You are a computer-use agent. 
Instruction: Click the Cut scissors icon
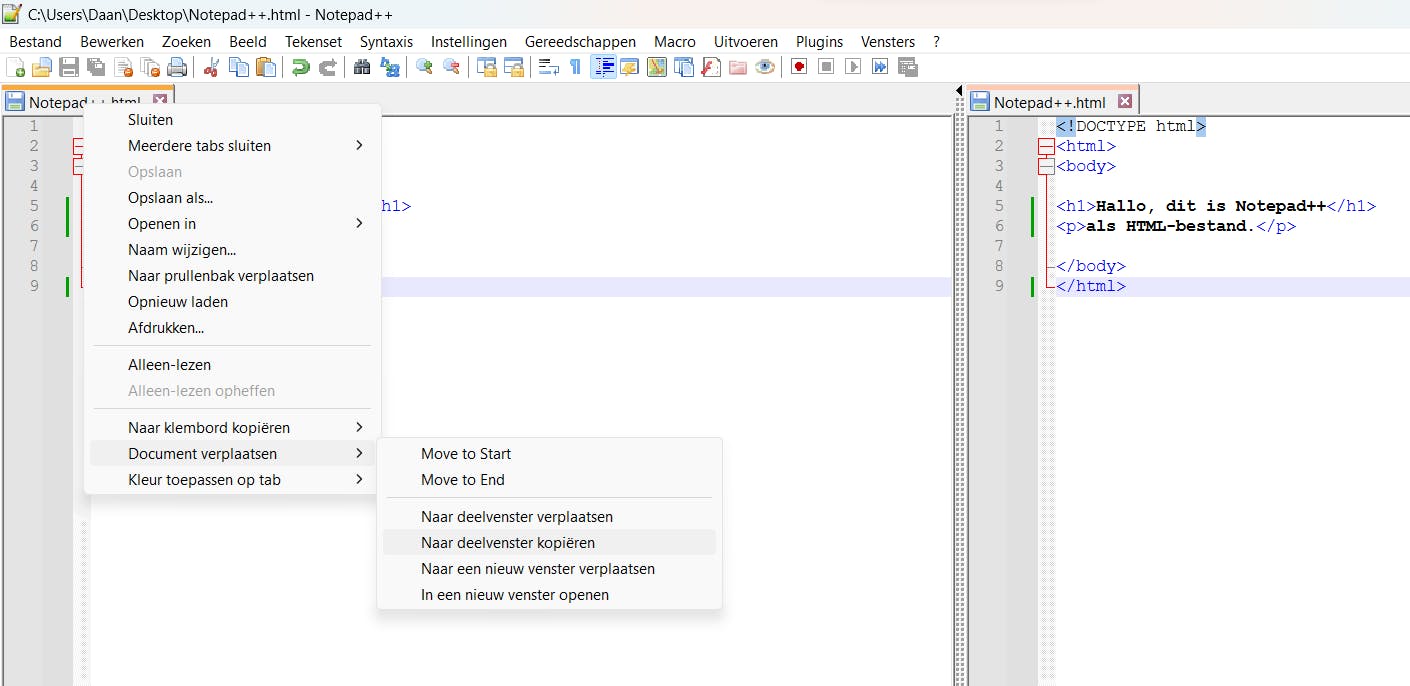click(x=211, y=67)
